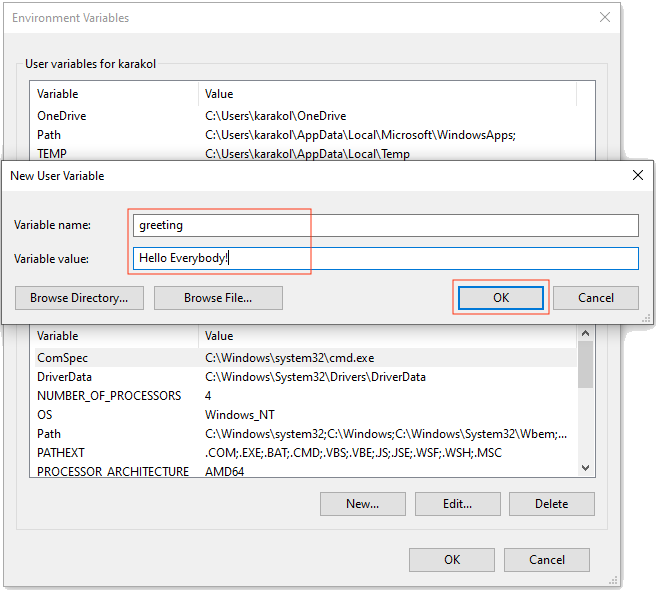Click Cancel in Environment Variables window
The image size is (656, 591).
click(x=547, y=560)
